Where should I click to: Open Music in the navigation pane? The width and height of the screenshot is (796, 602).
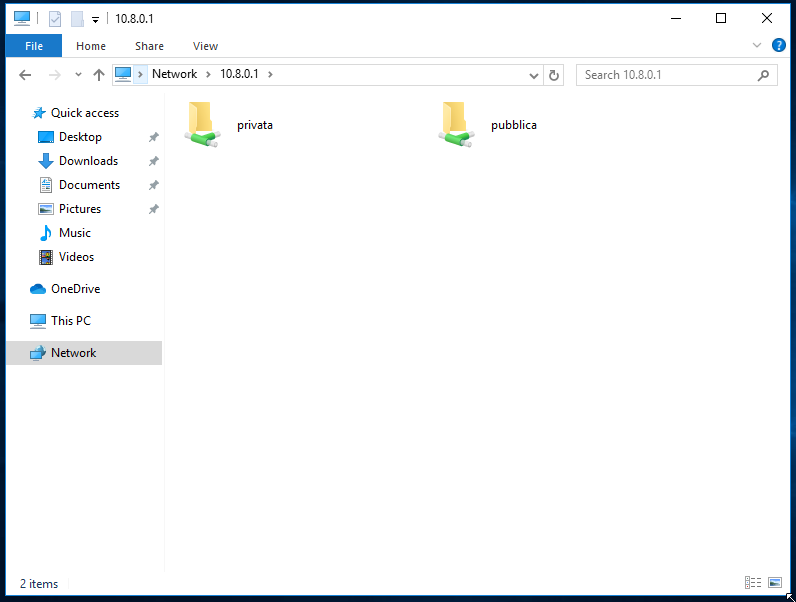[75, 232]
